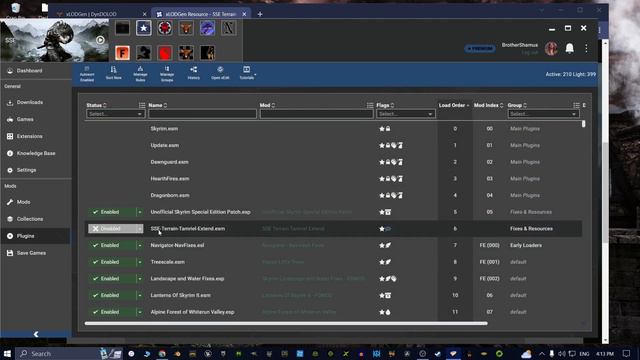Image resolution: width=640 pixels, height=360 pixels.
Task: Click the blue swirl tool icon
Action: pos(207,28)
